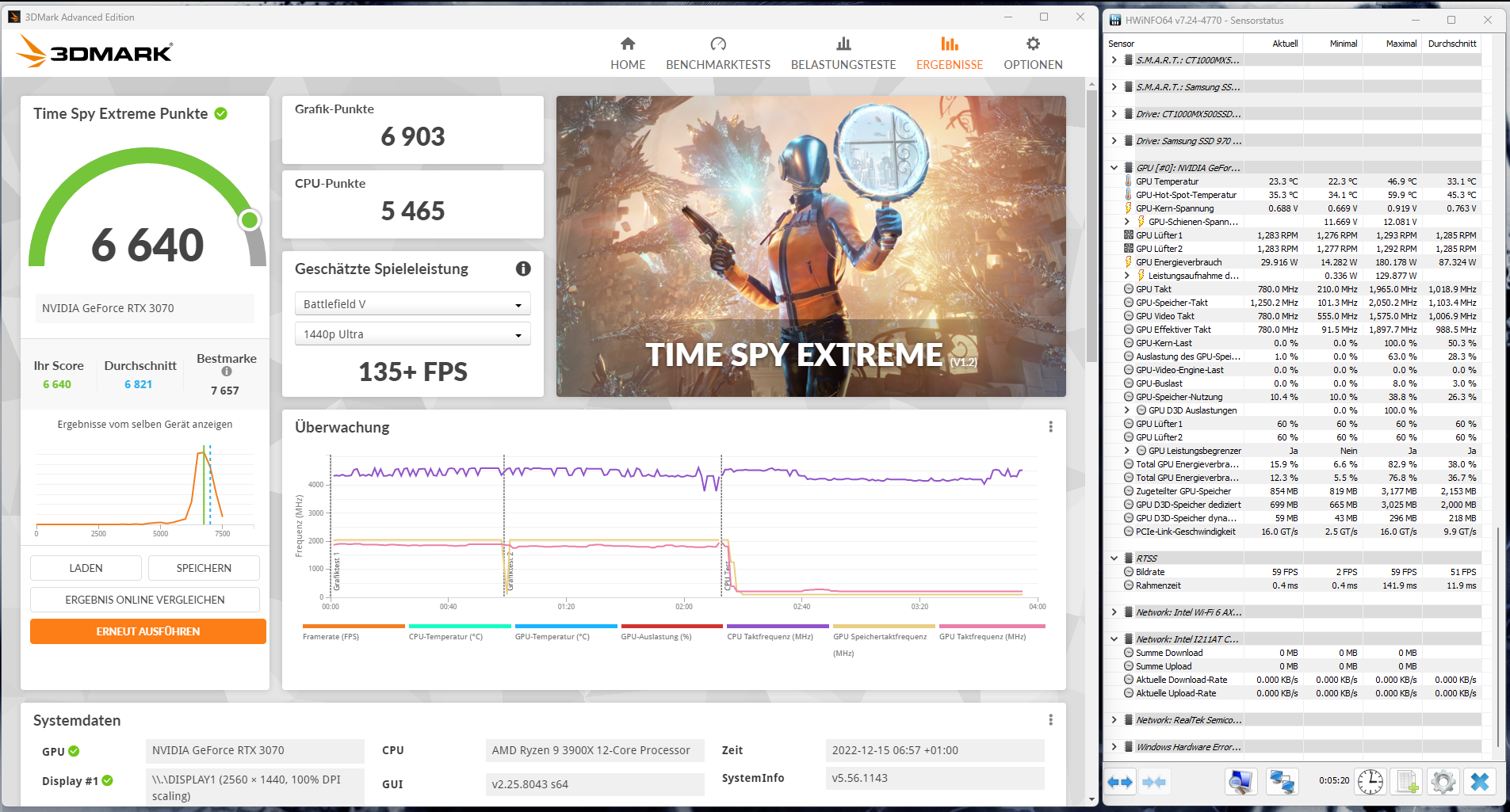Click the log file icon with green plus in HWiNFO
Image resolution: width=1510 pixels, height=812 pixels.
coord(1407,782)
